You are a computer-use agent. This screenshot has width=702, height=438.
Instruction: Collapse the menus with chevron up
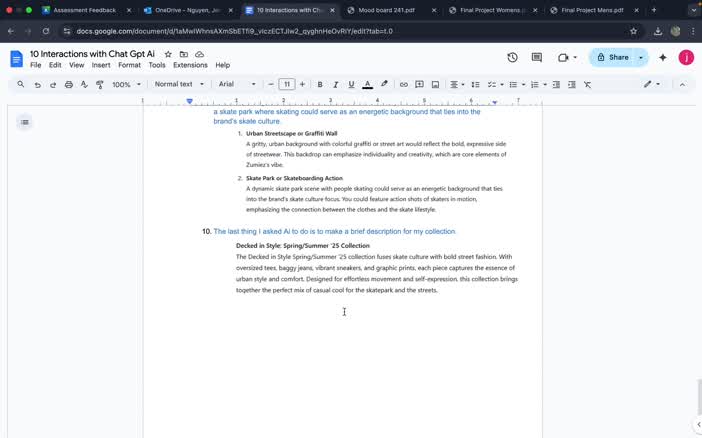point(682,84)
